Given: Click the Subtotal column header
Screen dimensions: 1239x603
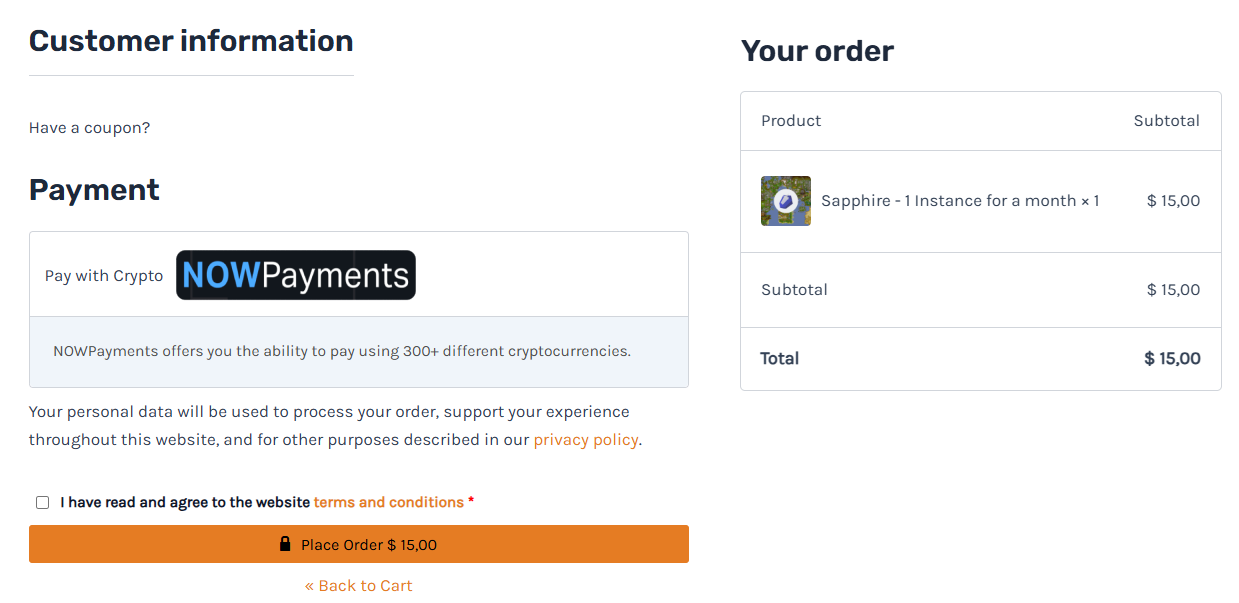Looking at the screenshot, I should coord(1166,121).
